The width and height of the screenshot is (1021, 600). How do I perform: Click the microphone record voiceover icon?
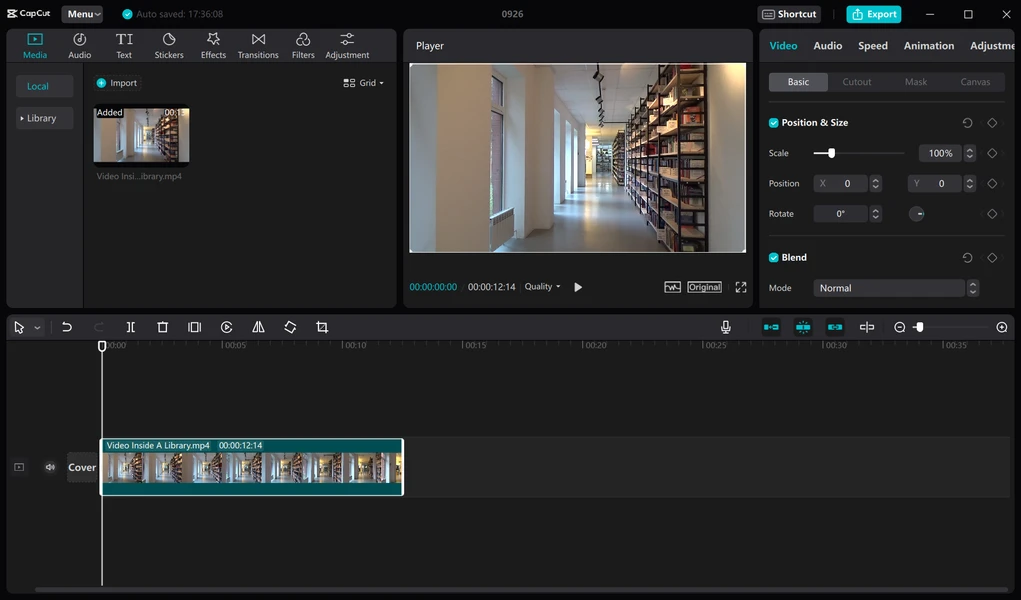(x=725, y=327)
